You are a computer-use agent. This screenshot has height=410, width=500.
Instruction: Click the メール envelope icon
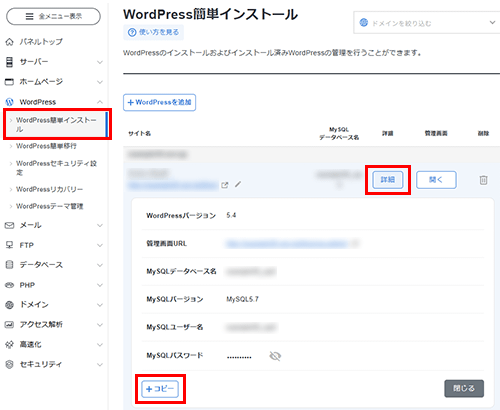coord(9,225)
